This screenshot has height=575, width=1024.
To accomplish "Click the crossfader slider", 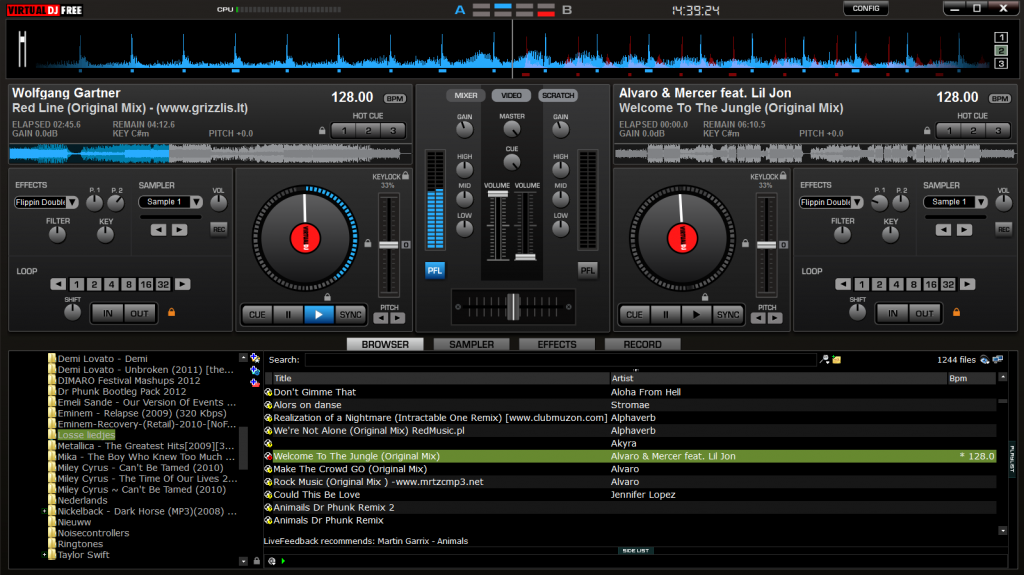I will [x=513, y=306].
